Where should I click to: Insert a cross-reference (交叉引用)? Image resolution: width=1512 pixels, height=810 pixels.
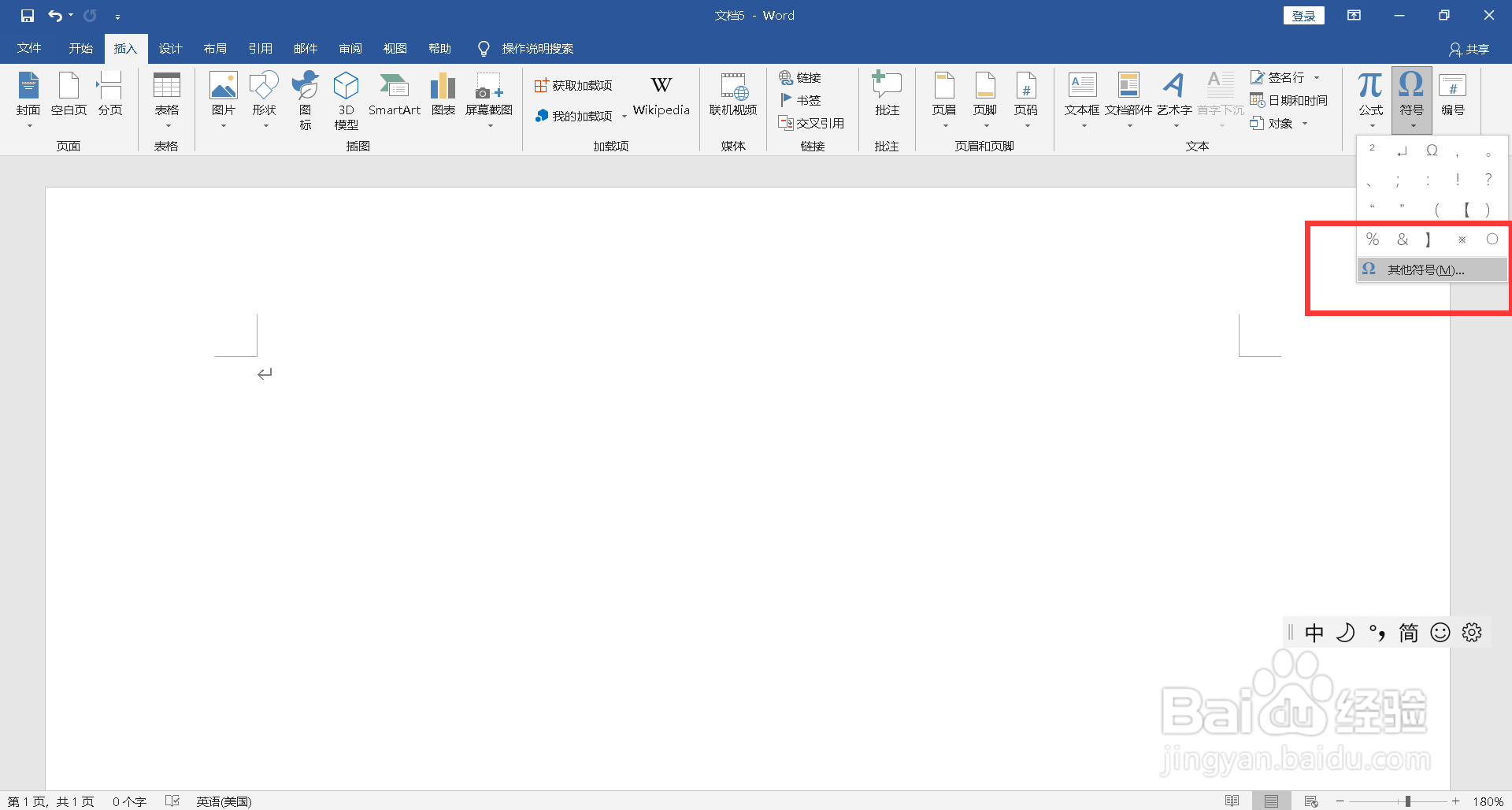(811, 123)
